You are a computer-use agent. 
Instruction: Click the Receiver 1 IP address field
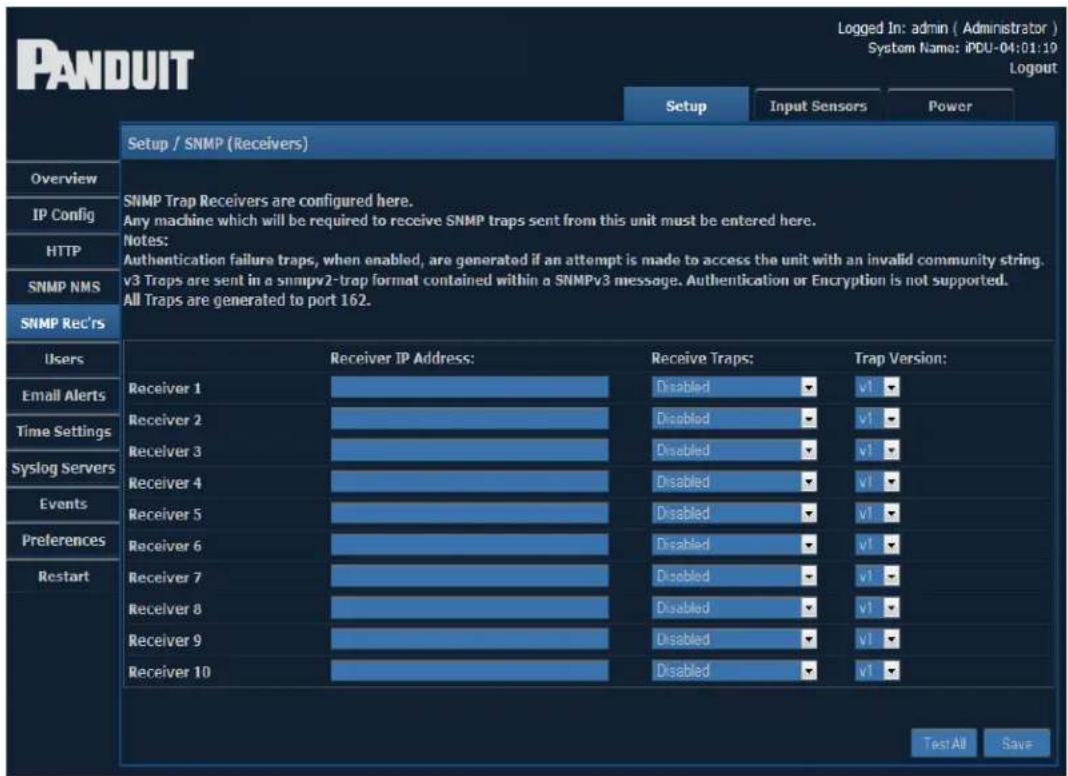pos(469,387)
